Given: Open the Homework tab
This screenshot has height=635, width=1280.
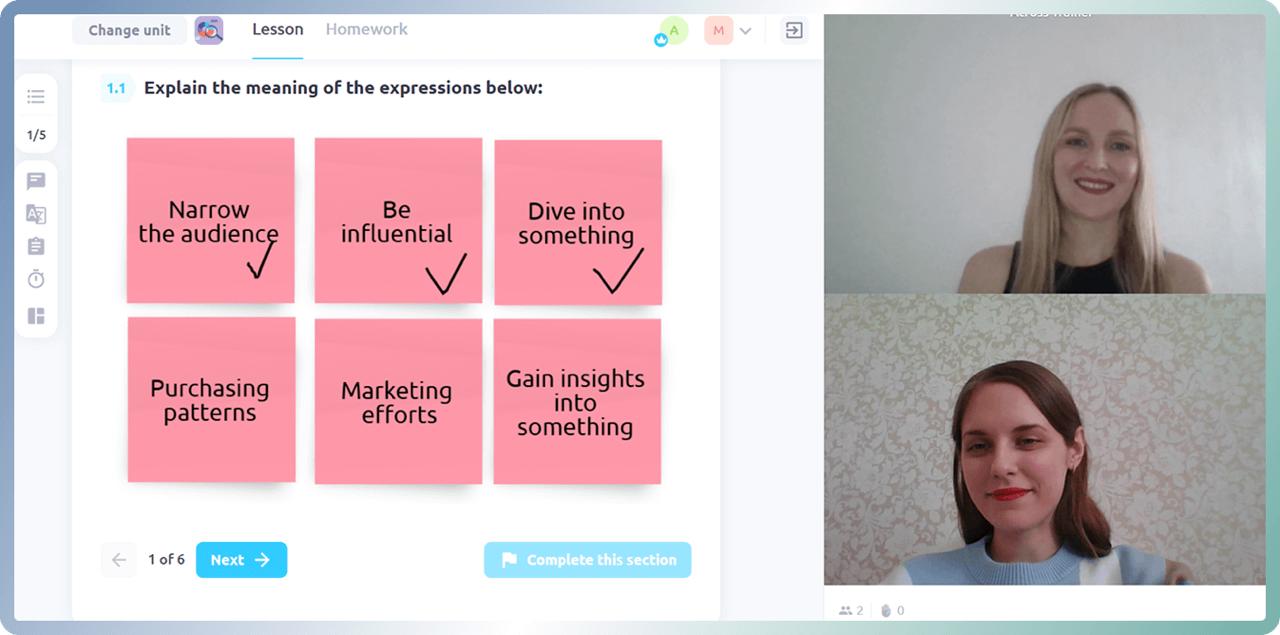Looking at the screenshot, I should click(x=366, y=29).
